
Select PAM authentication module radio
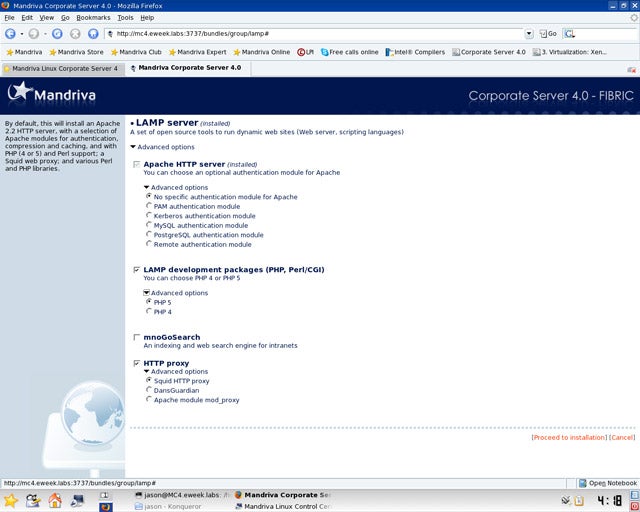pos(149,206)
